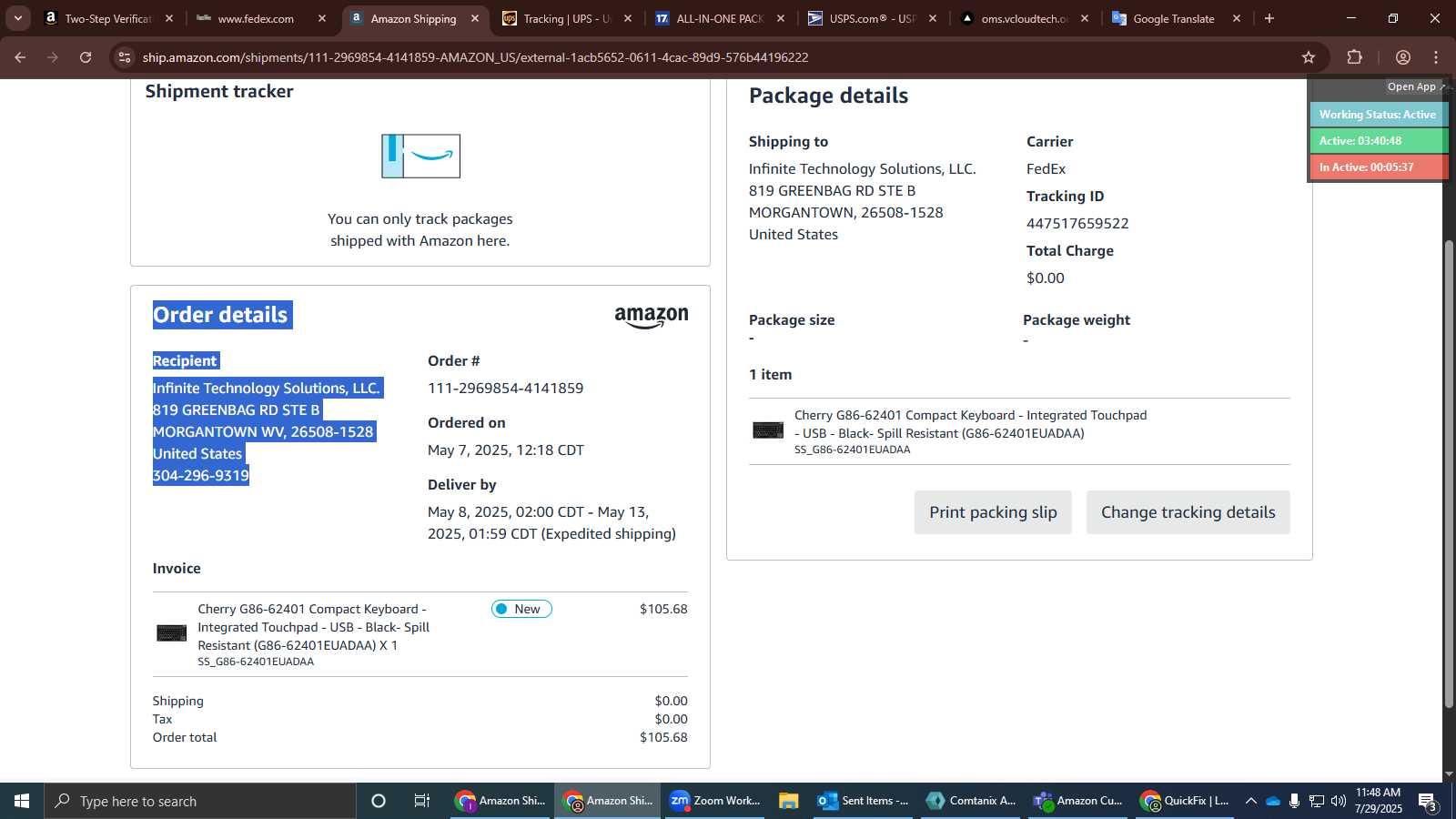Image resolution: width=1456 pixels, height=819 pixels.
Task: Click the Windows taskbar search box
Action: coord(200,801)
